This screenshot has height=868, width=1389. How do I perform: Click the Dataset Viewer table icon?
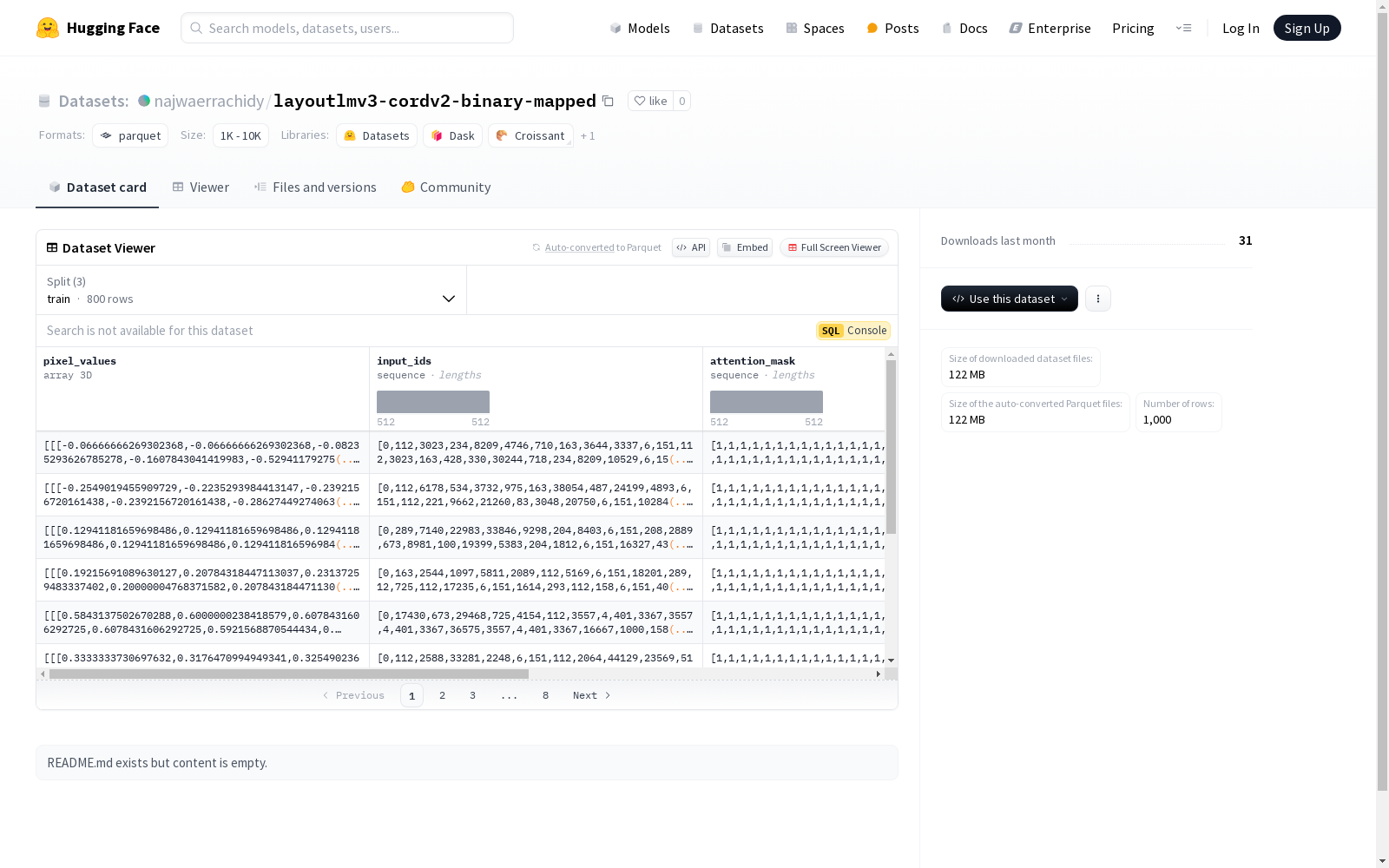[x=52, y=247]
